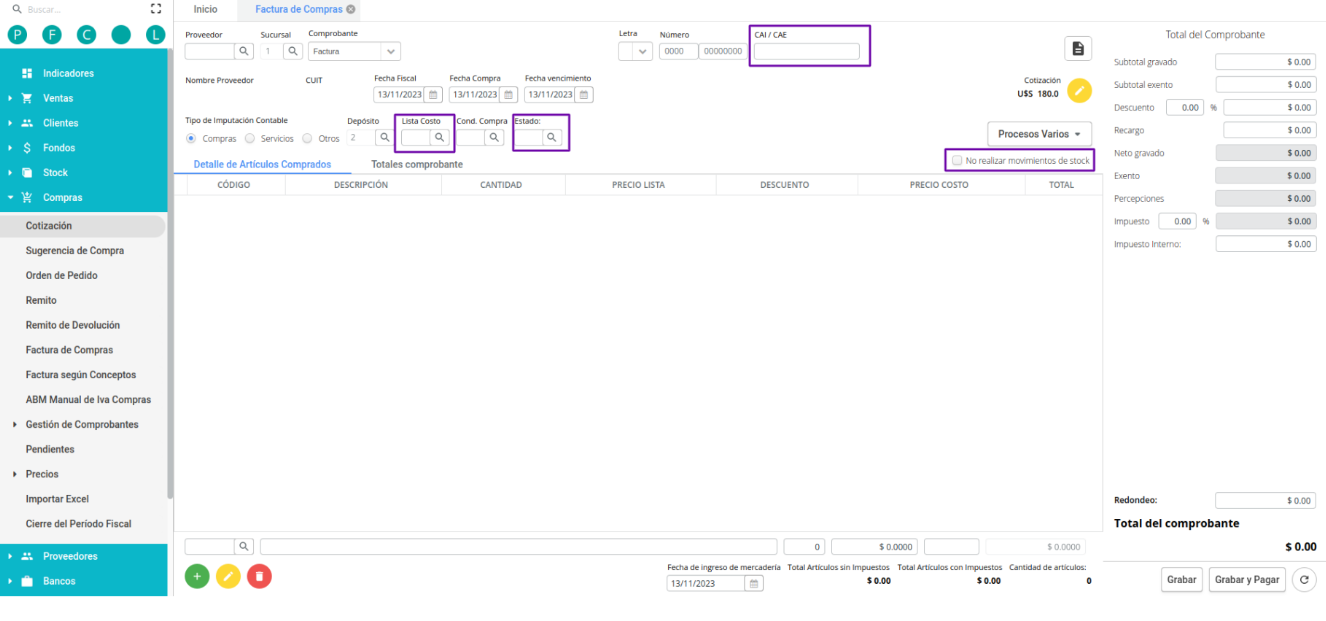The width and height of the screenshot is (1326, 621).
Task: Click the fullscreen expand icon beside the search box
Action: click(155, 9)
